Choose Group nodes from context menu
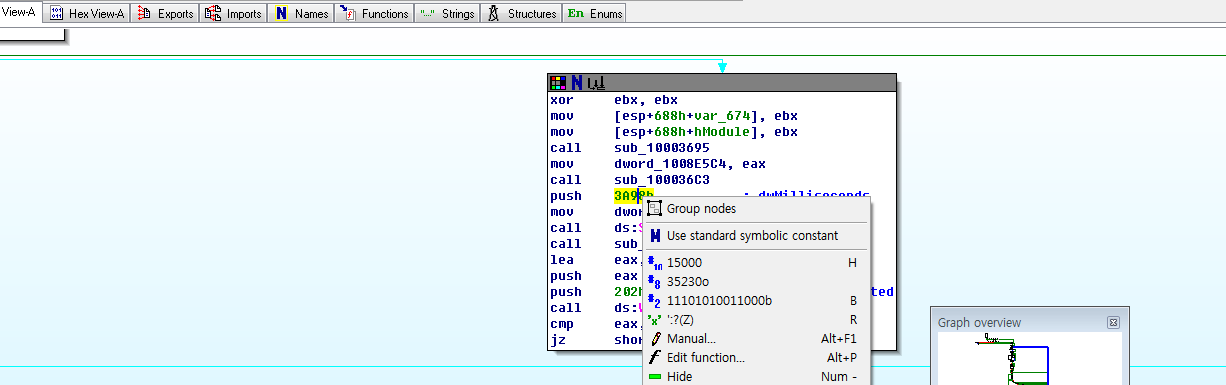 pos(756,209)
